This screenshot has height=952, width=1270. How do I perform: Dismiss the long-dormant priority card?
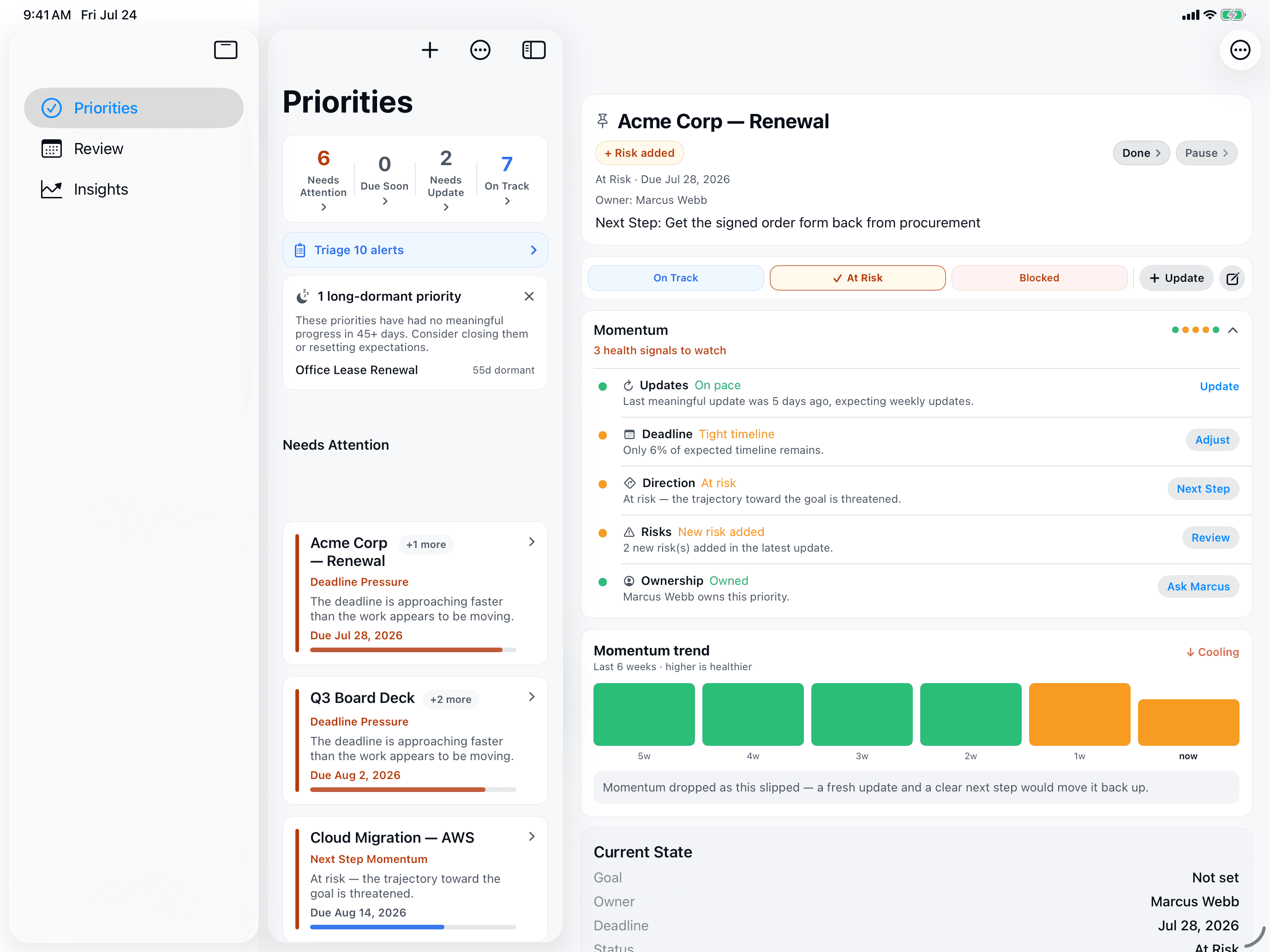coord(529,296)
